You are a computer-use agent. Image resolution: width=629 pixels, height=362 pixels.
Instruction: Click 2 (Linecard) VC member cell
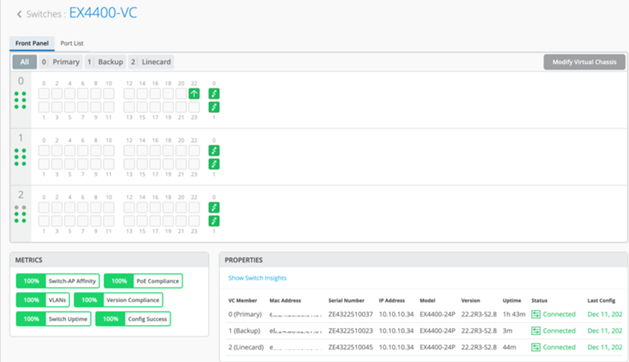246,347
